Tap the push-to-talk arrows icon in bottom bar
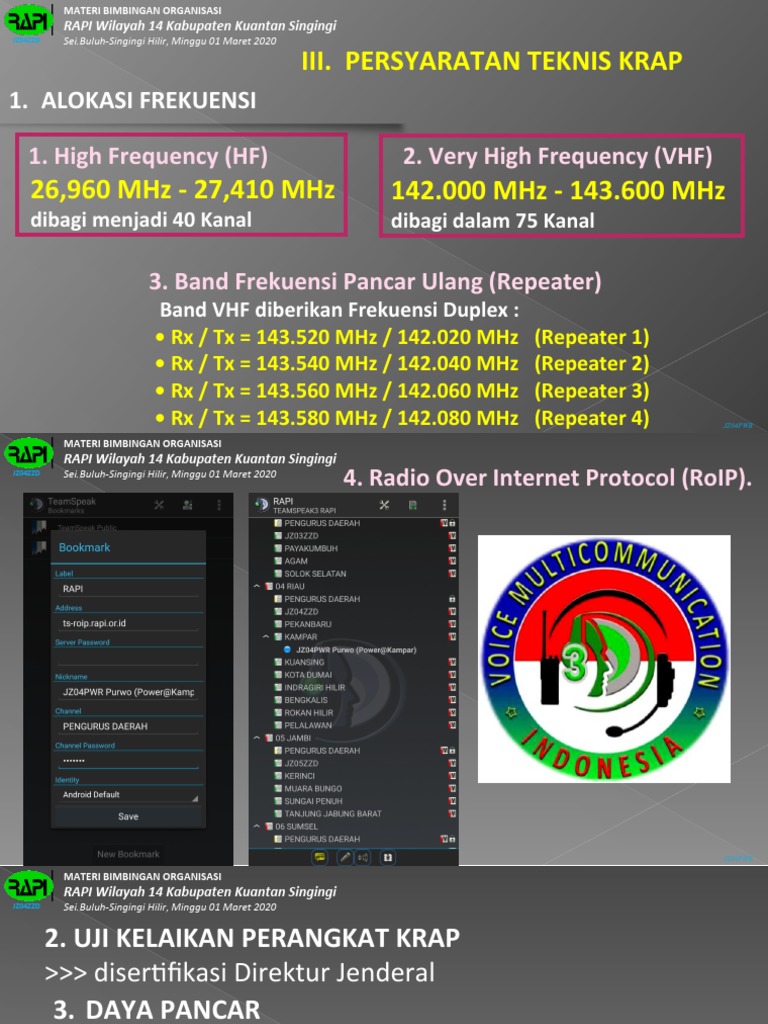Image resolution: width=768 pixels, height=1024 pixels. [x=387, y=857]
